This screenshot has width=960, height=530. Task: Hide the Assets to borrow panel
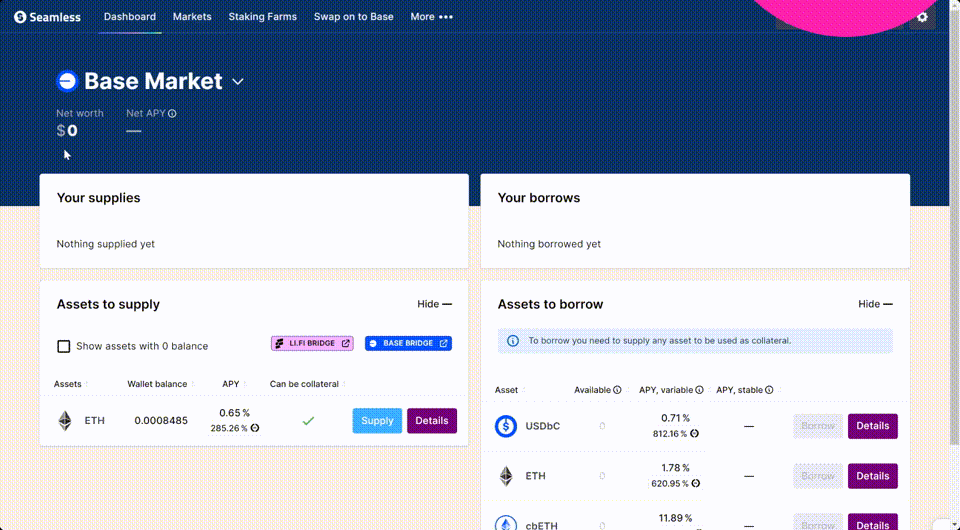(x=875, y=304)
